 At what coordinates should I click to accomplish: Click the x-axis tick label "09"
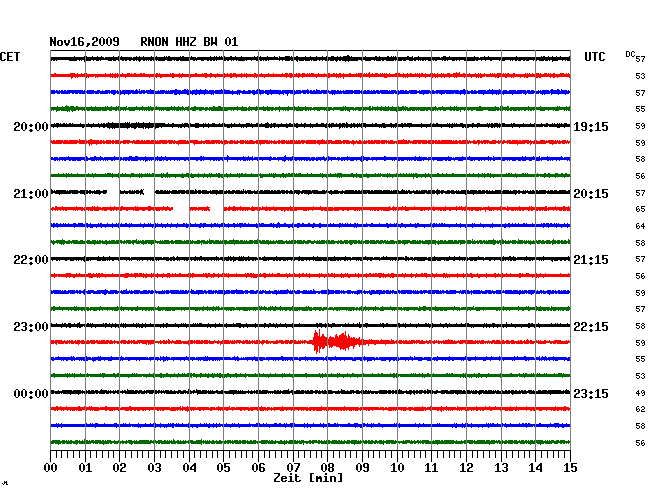pos(362,468)
